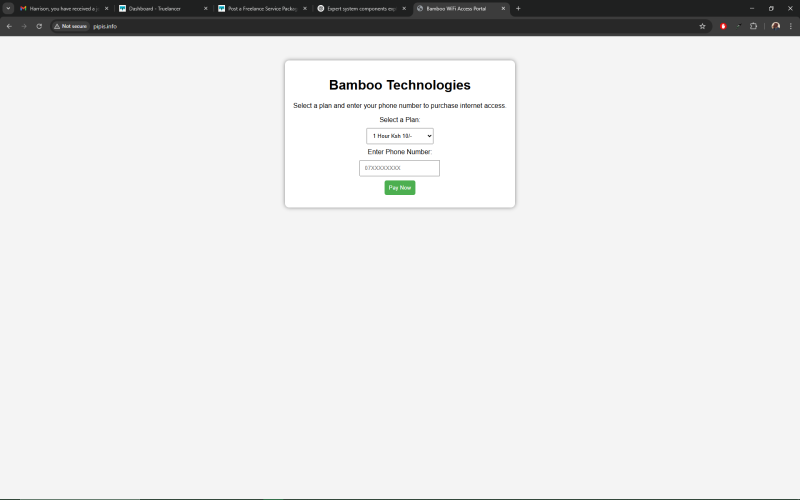
Task: Open the Chrome three-dot menu
Action: click(791, 26)
